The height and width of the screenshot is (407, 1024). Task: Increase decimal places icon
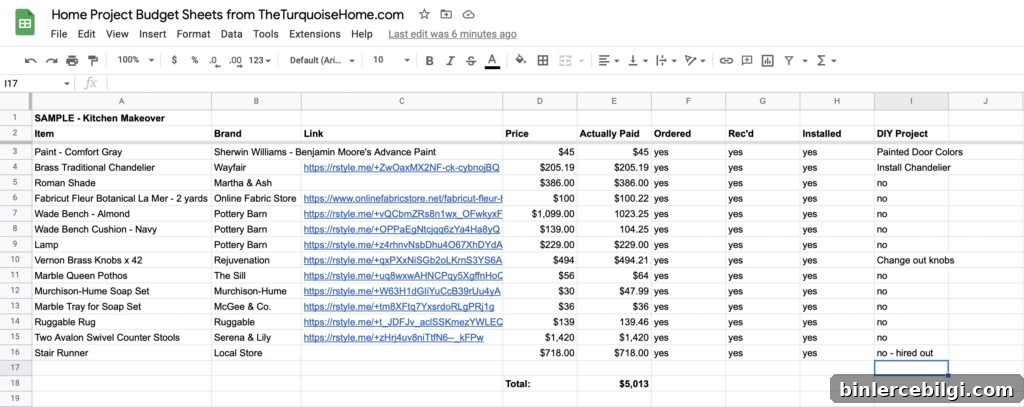coord(236,61)
